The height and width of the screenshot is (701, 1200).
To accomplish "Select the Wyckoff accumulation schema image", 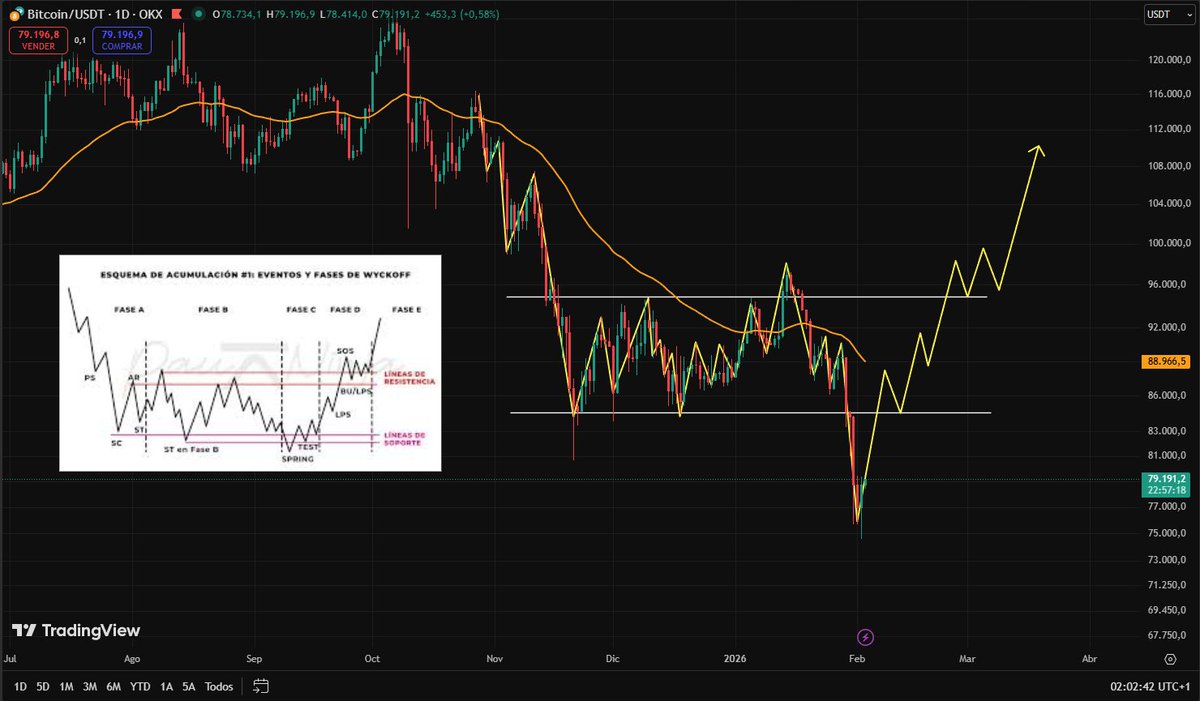I will pyautogui.click(x=249, y=362).
